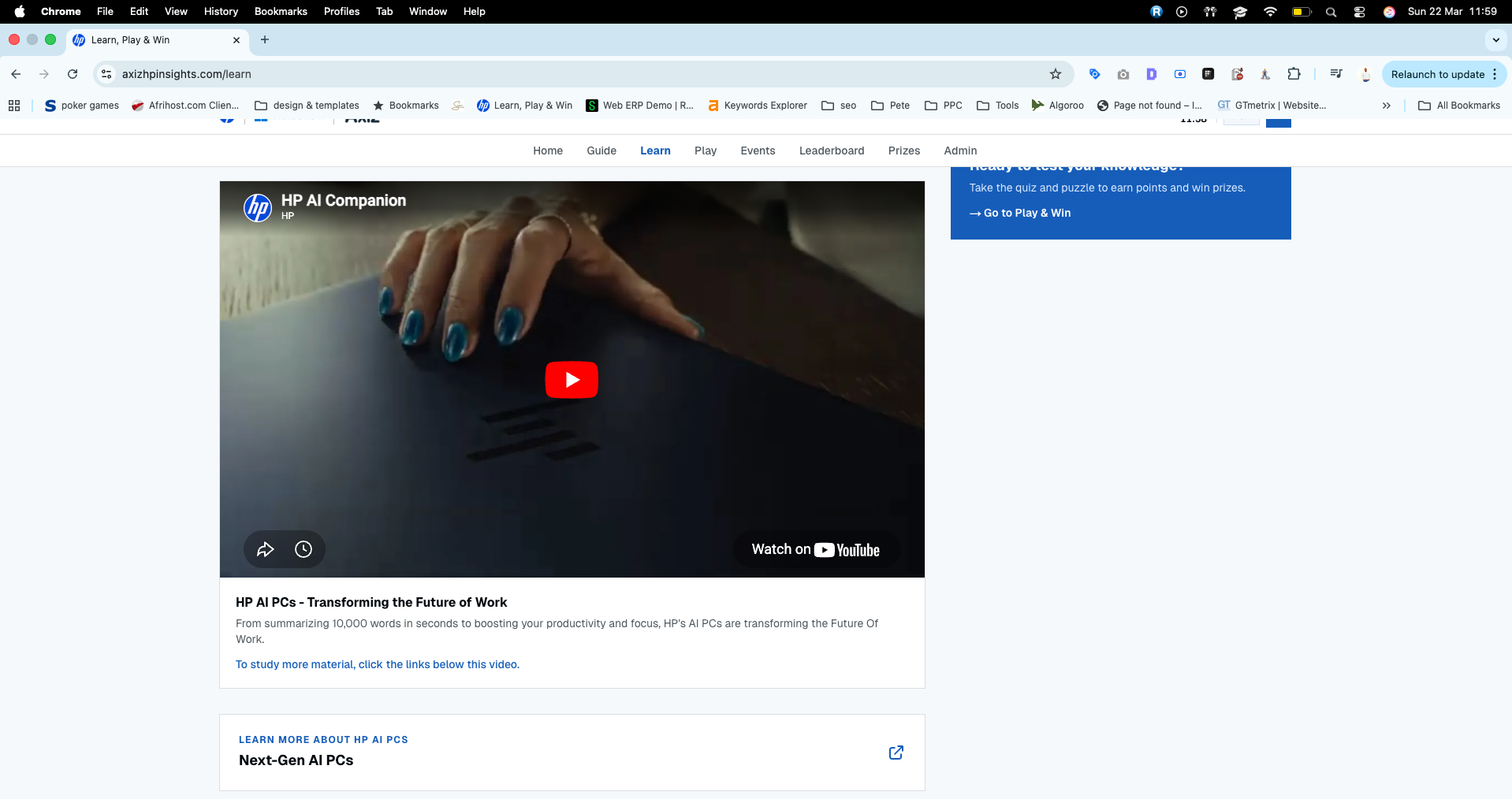Open the design & templates bookmark folder
Screen dimensions: 1512x799
(x=307, y=106)
